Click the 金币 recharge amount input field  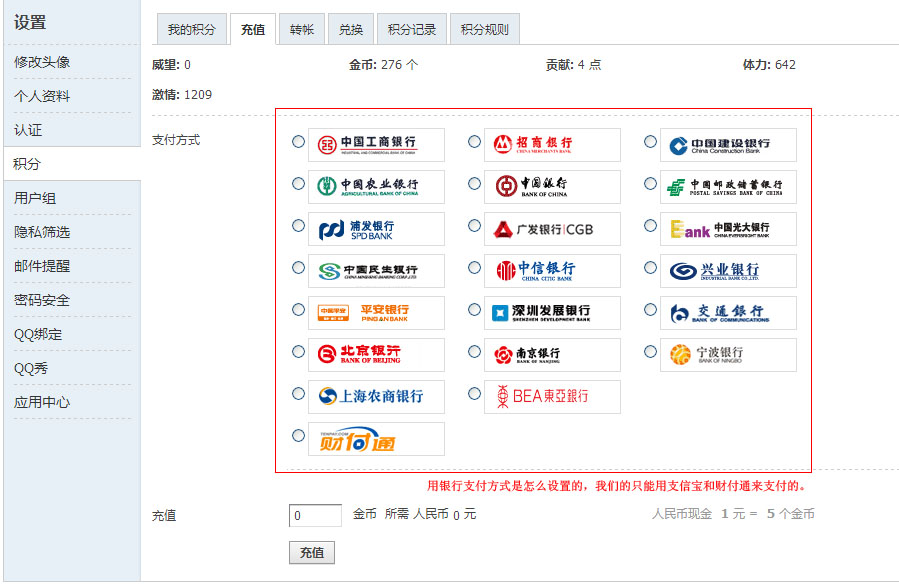click(x=315, y=515)
